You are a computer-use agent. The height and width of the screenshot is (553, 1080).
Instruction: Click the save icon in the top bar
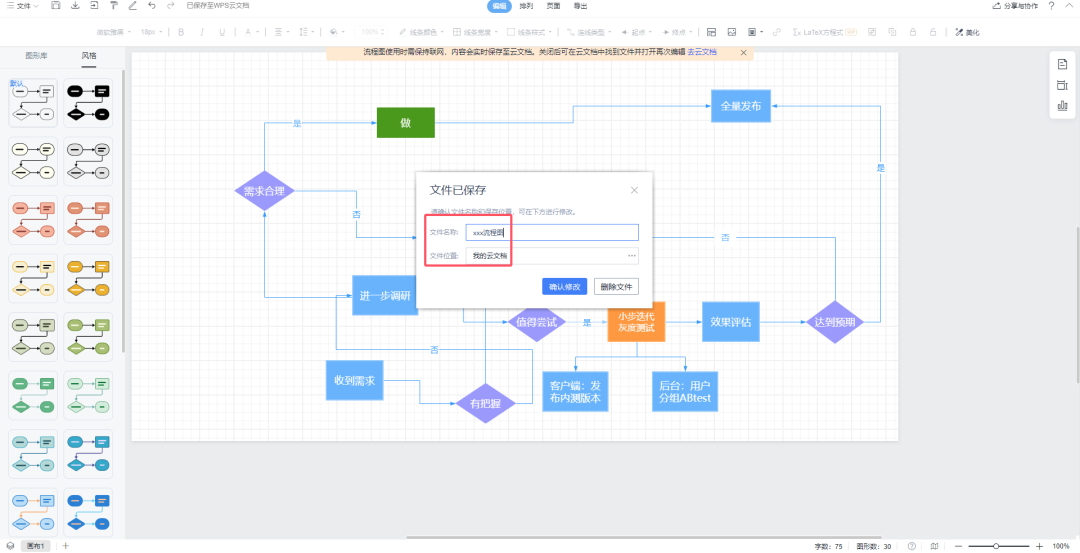coord(56,6)
